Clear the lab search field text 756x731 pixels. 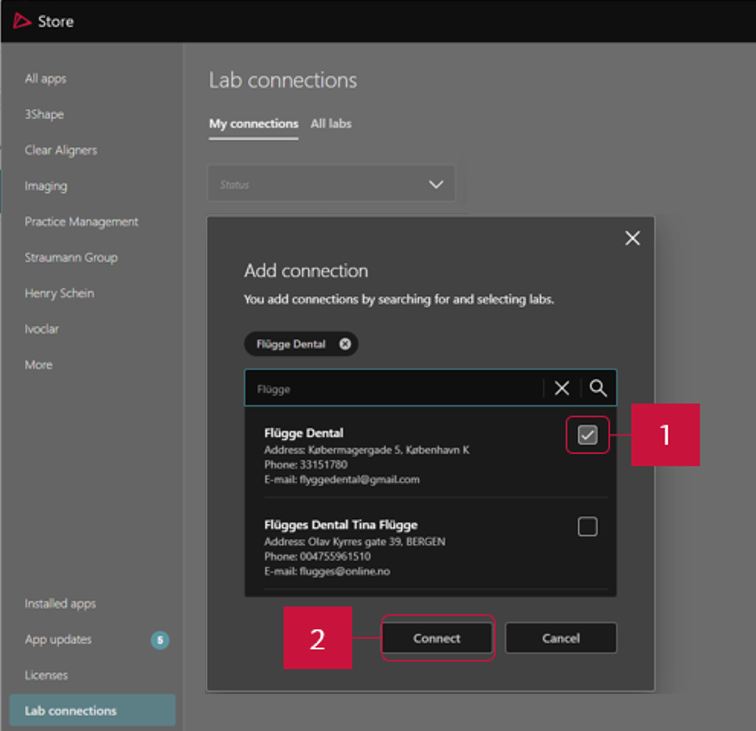click(562, 389)
